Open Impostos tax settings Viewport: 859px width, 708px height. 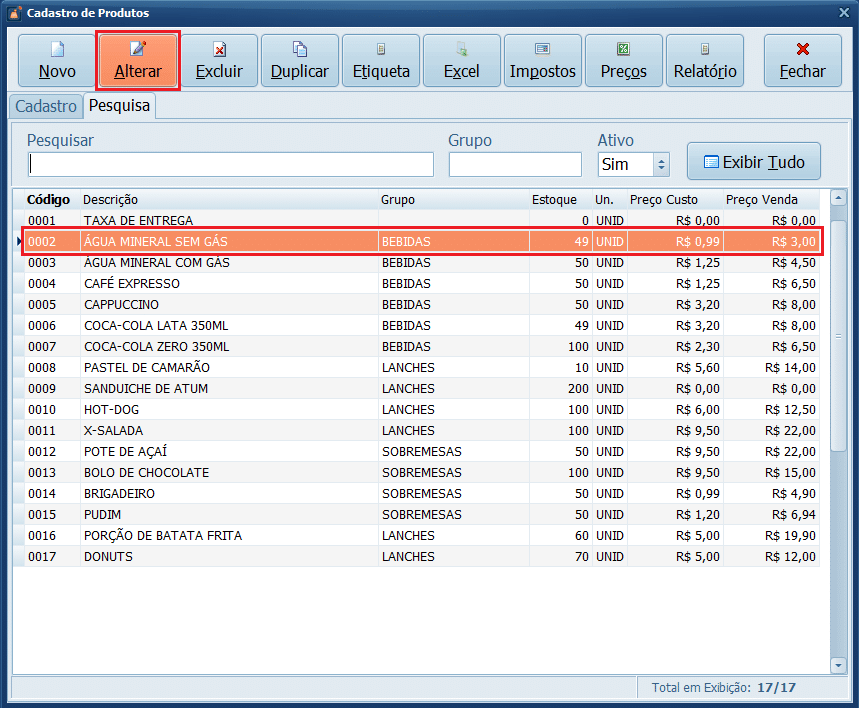tap(543, 61)
